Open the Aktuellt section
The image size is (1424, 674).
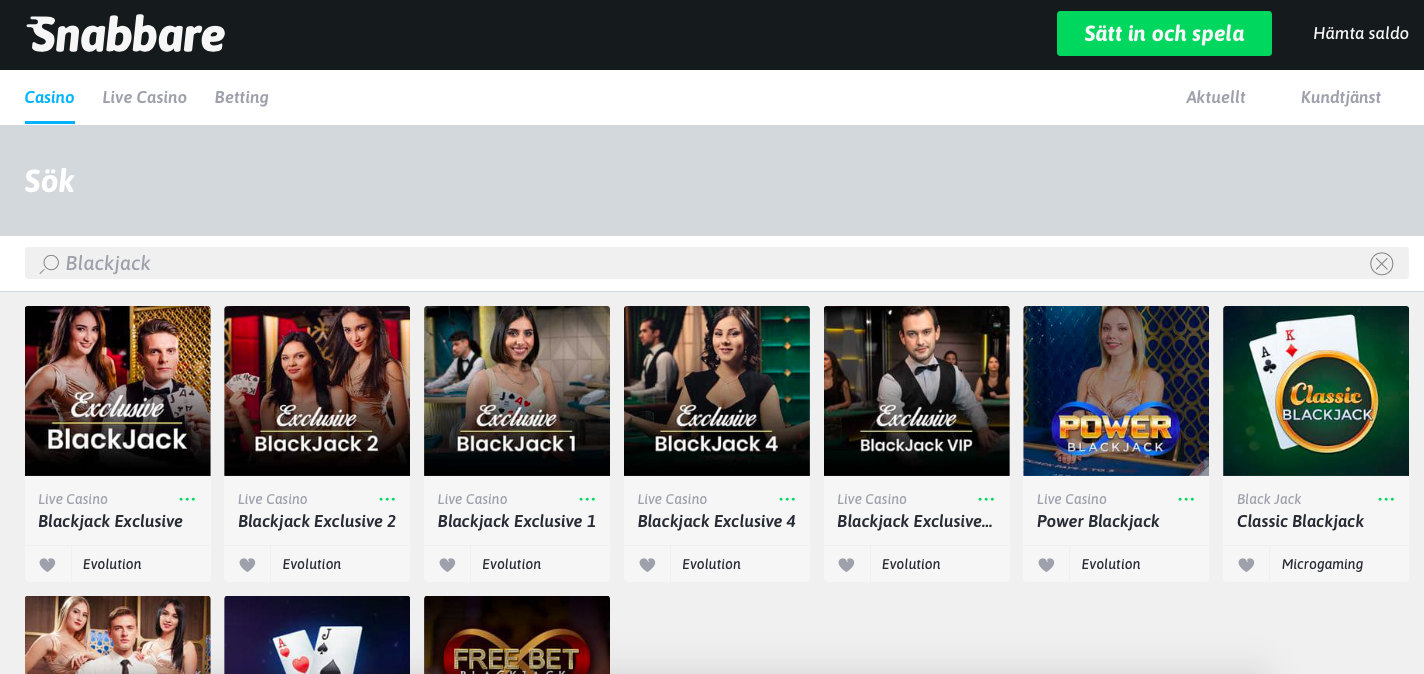[1215, 97]
